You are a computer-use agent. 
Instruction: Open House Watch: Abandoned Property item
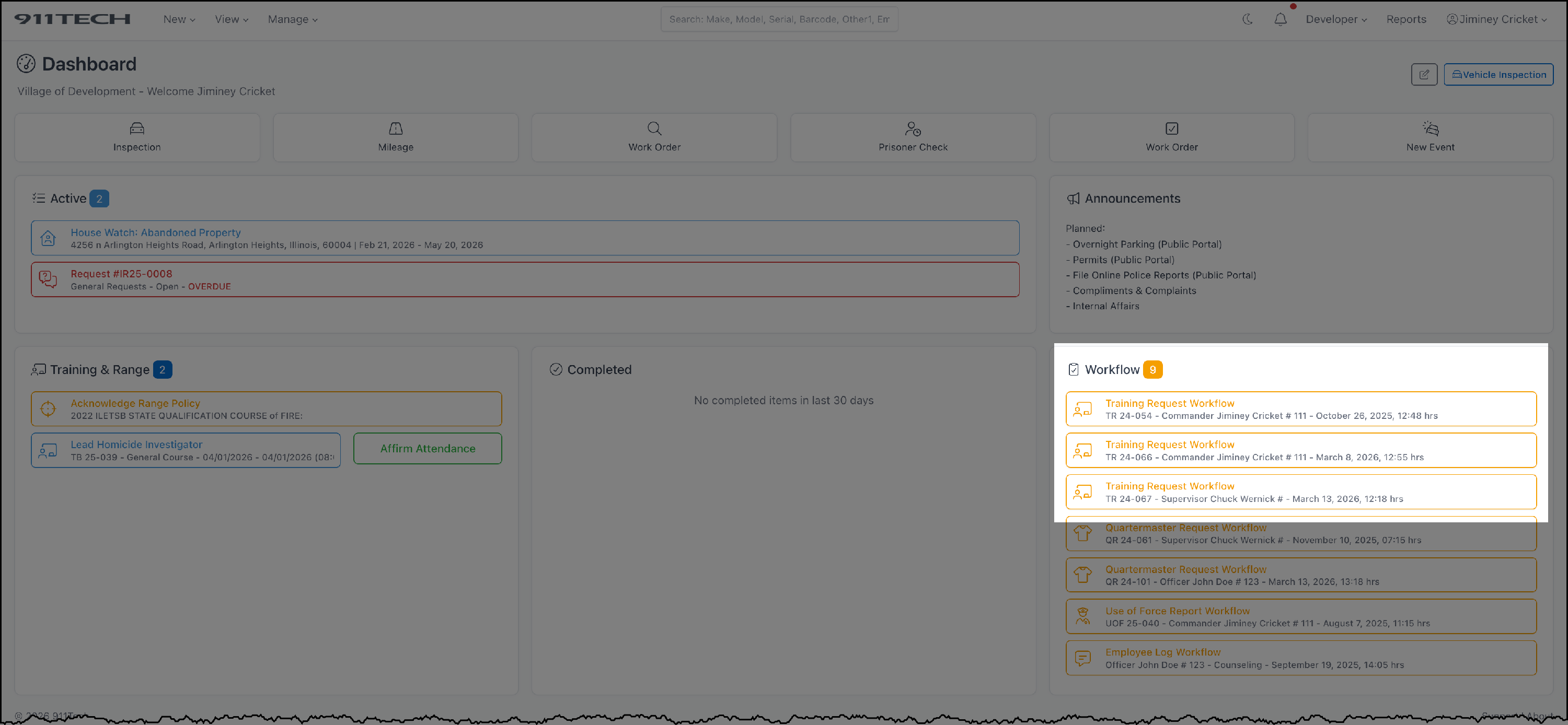click(155, 232)
